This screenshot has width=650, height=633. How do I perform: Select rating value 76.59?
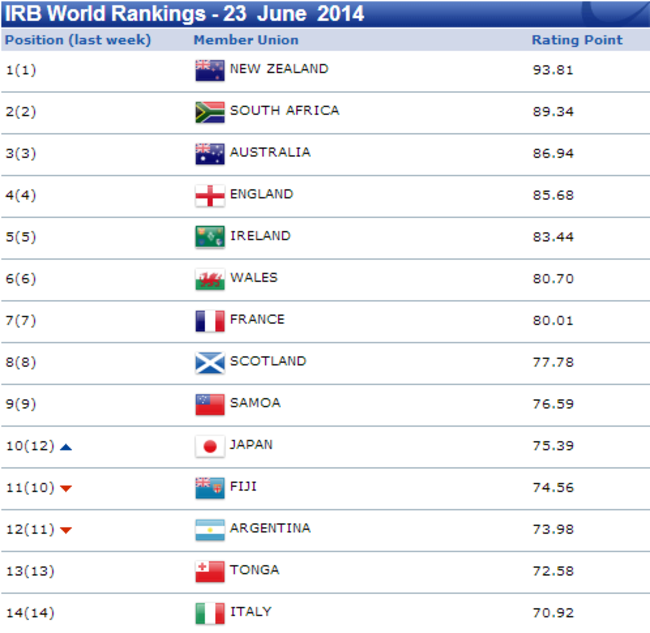[x=553, y=404]
